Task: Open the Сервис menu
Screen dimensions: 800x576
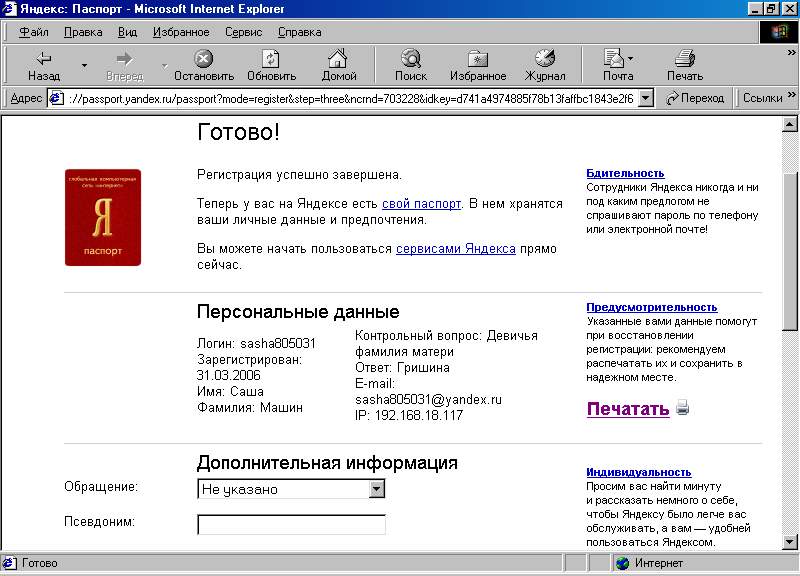Action: (244, 32)
